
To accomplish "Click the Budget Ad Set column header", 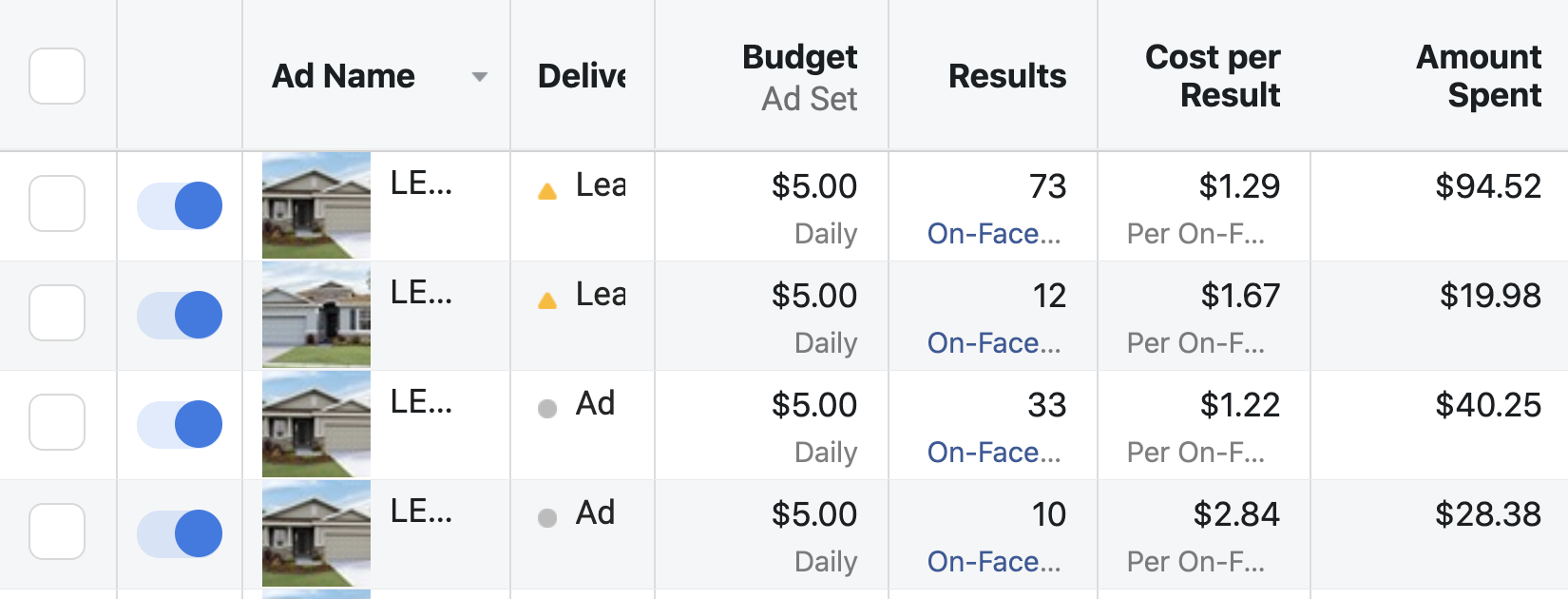I will [799, 76].
